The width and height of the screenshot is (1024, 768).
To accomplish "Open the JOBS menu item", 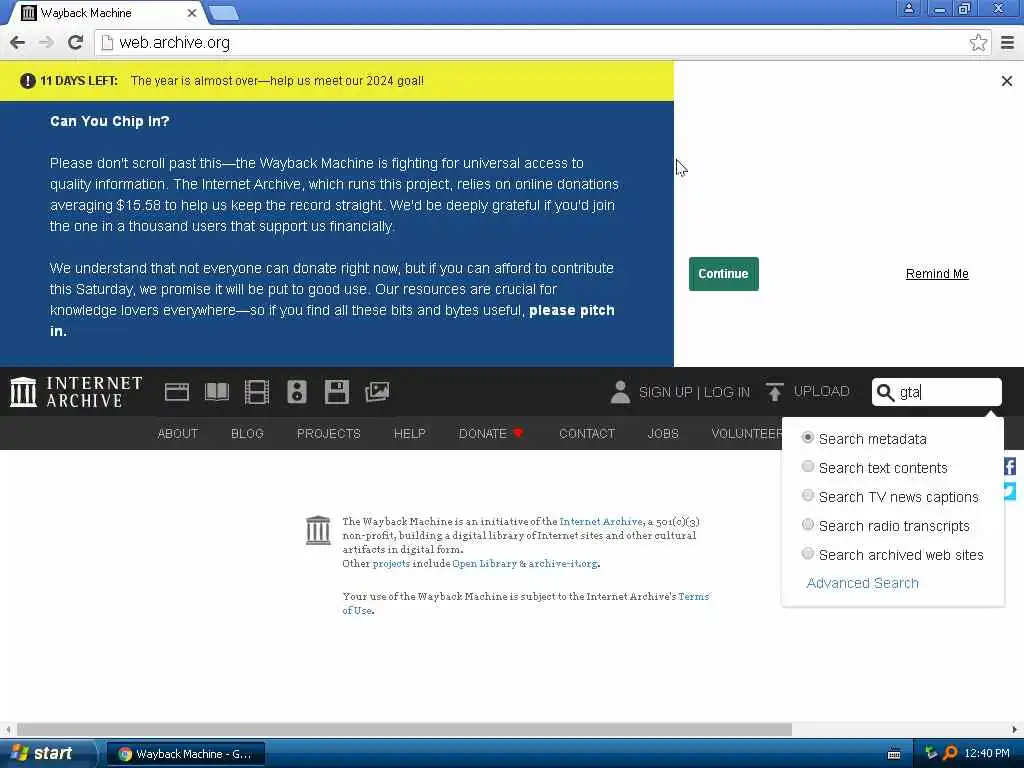I will point(663,434).
